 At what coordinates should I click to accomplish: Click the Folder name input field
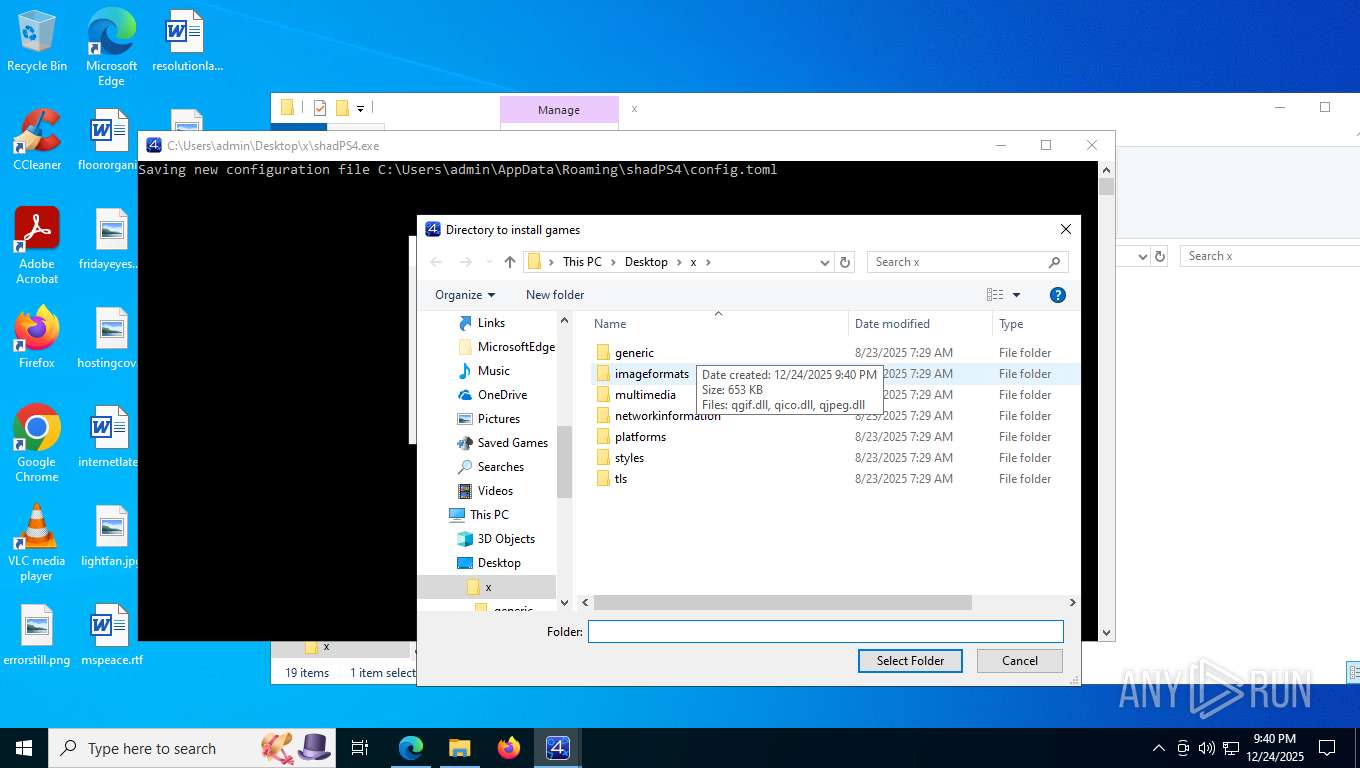pos(826,632)
